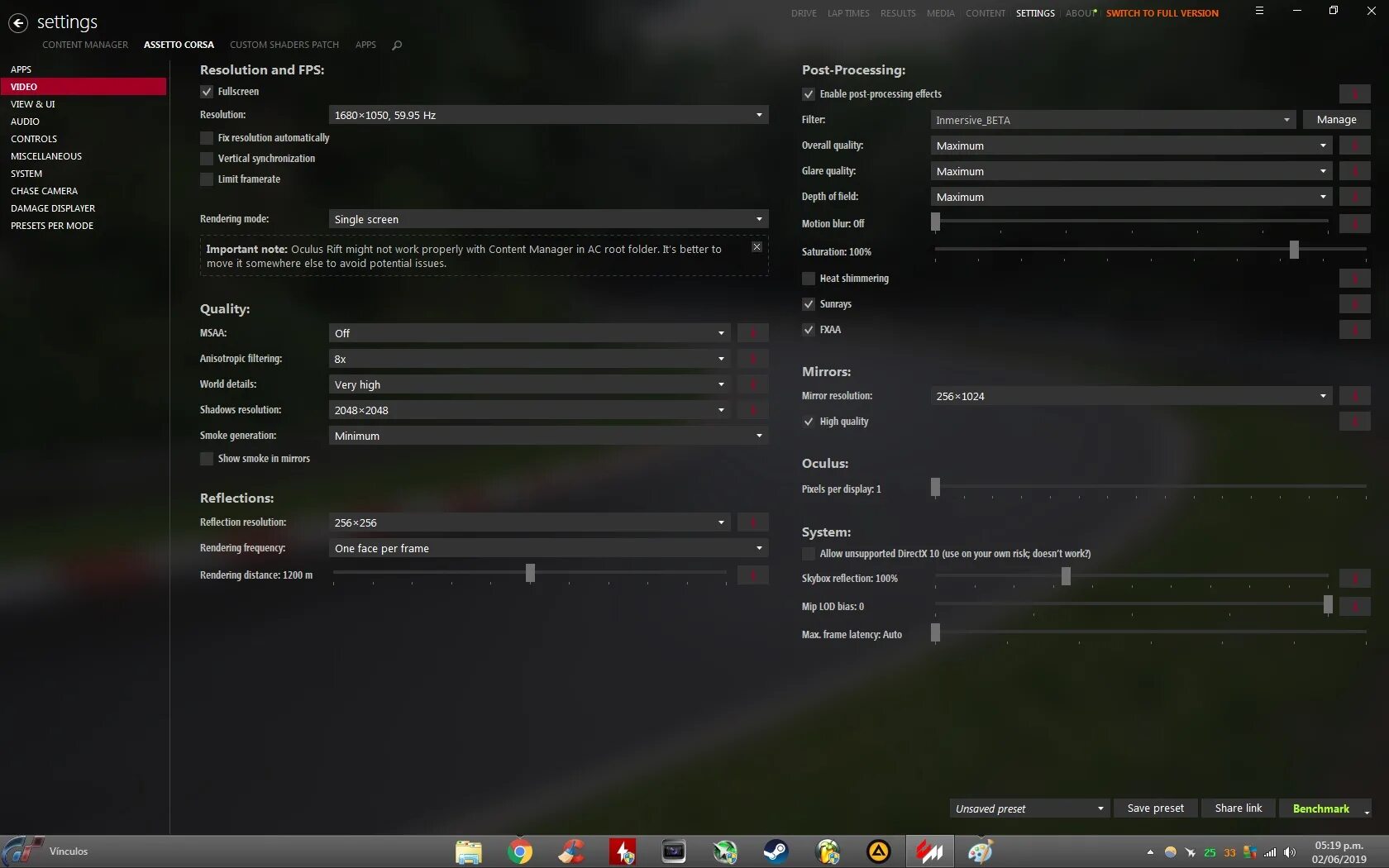
Task: Open the Unsaved preset selector
Action: (1029, 808)
